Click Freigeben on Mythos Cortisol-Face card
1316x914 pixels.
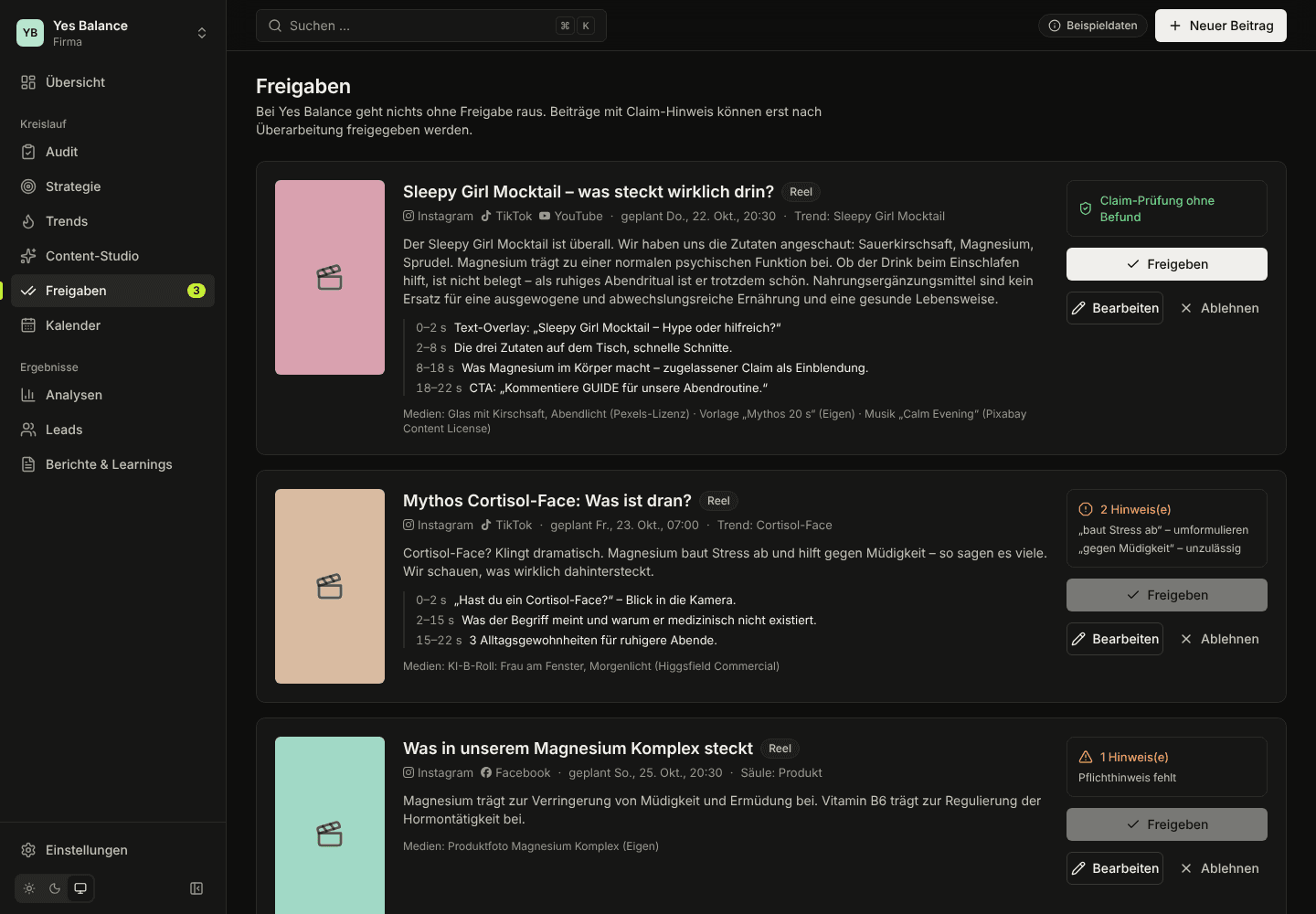tap(1167, 595)
